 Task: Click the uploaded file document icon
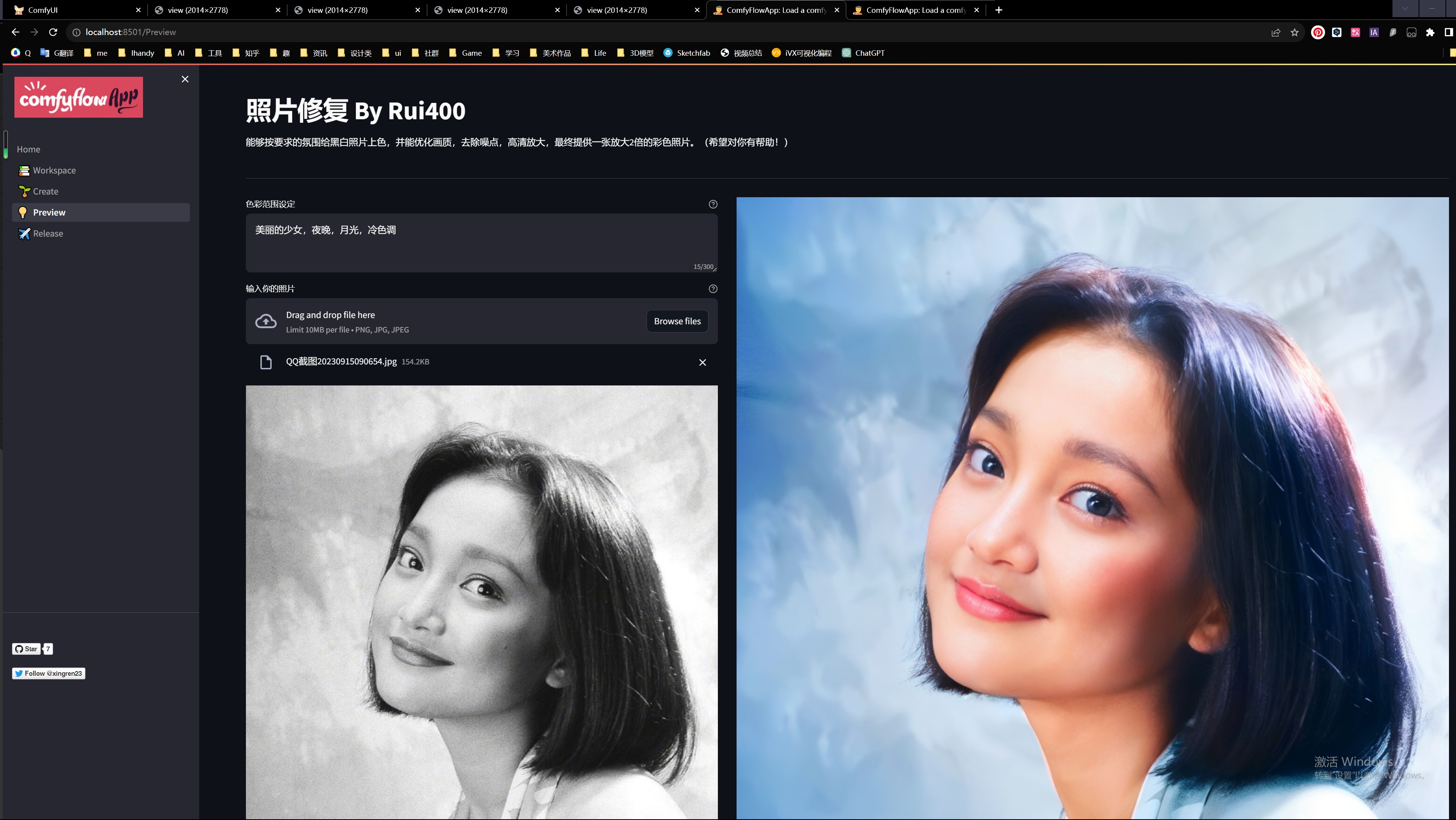(266, 362)
